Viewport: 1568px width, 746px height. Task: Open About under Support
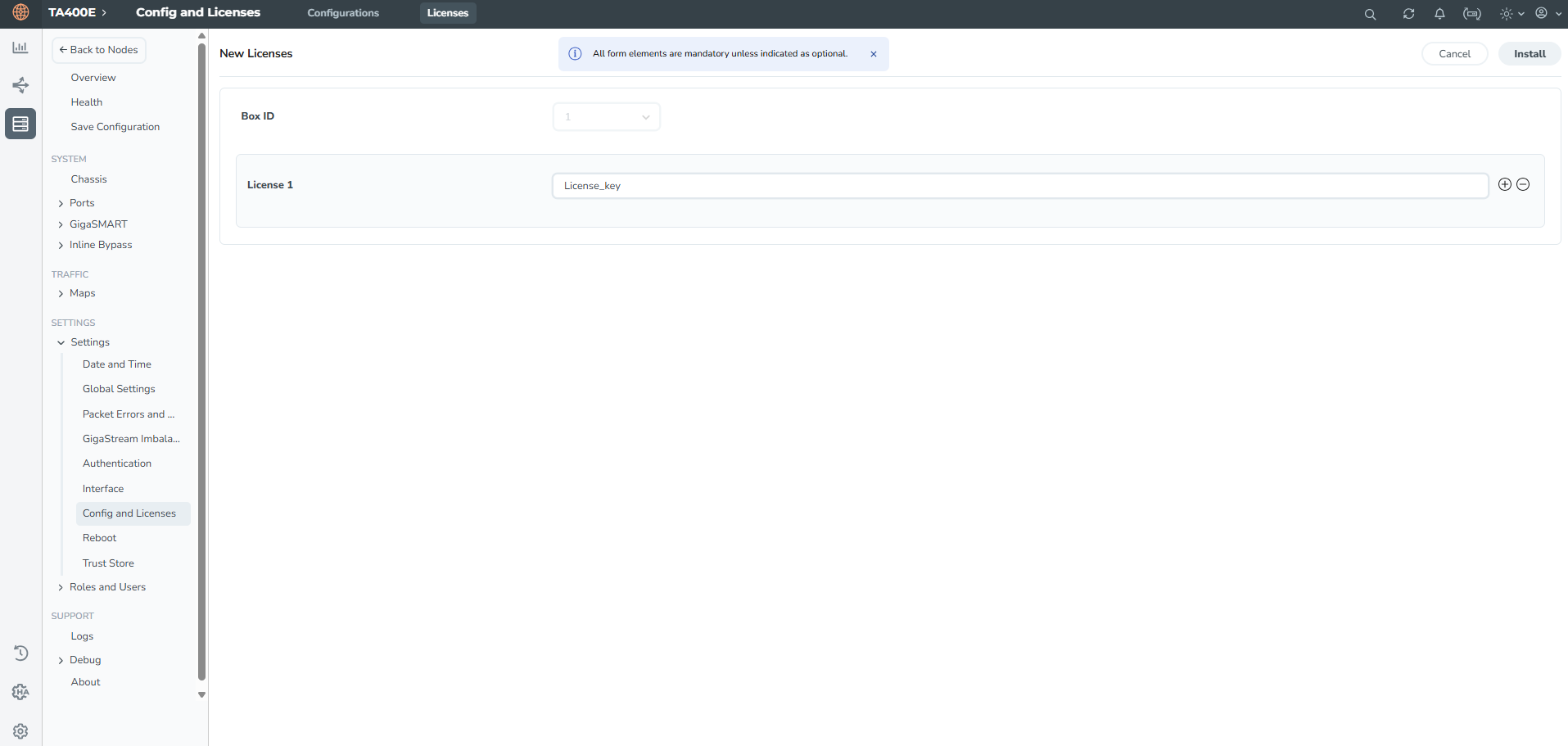(86, 682)
